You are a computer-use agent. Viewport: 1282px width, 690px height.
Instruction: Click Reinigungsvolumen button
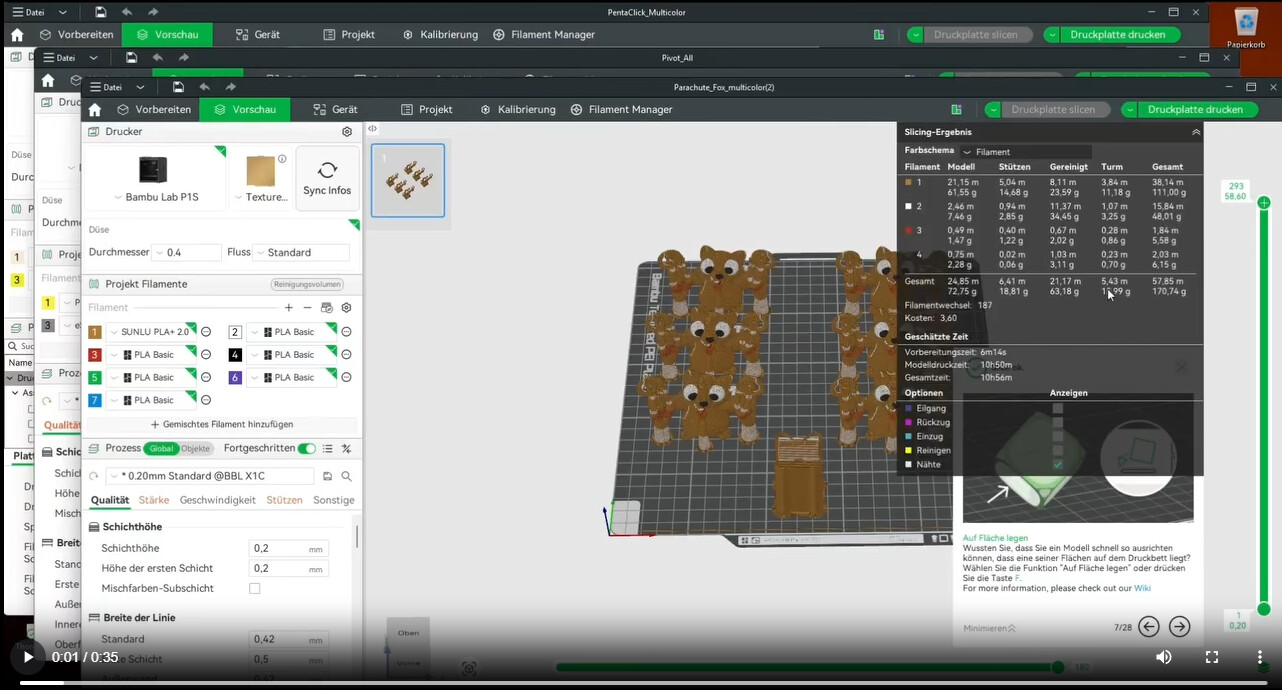(307, 285)
